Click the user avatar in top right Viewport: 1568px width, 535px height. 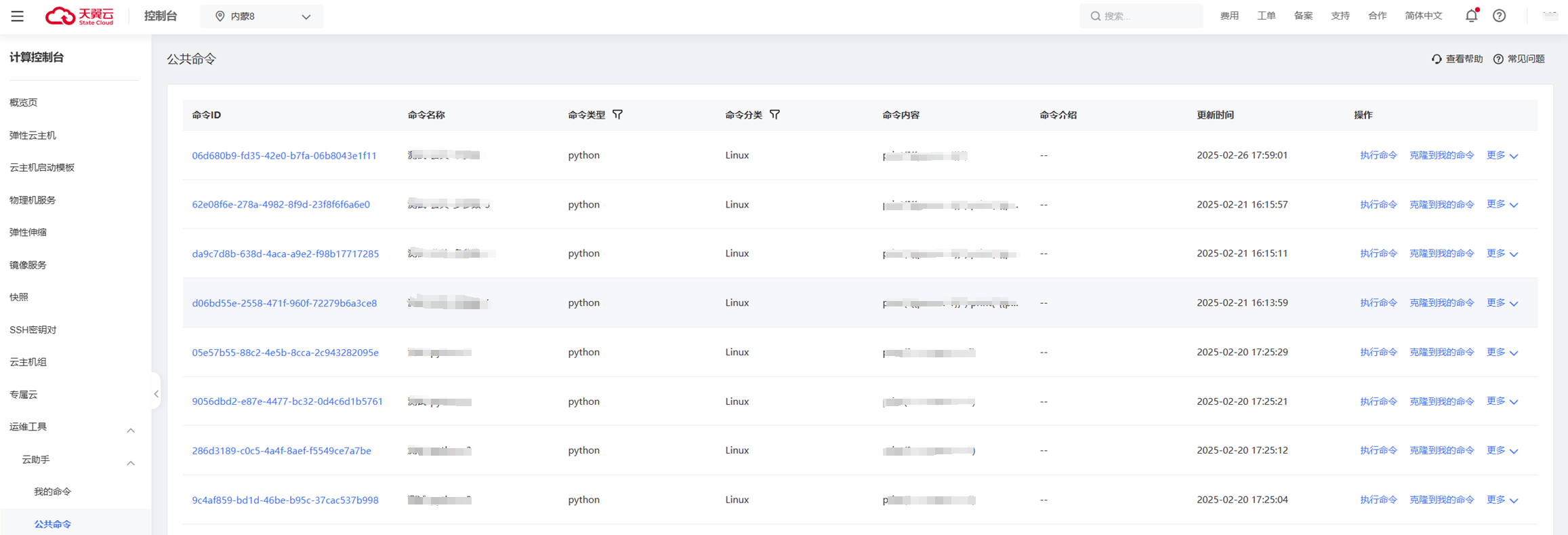(1550, 16)
